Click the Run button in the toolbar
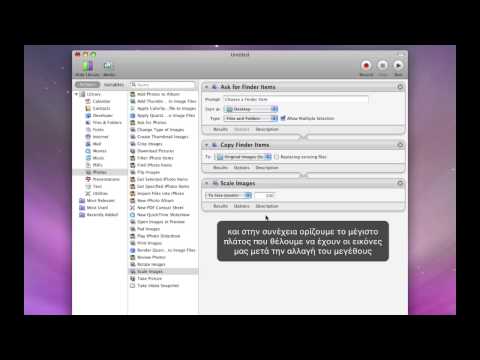 [x=398, y=66]
